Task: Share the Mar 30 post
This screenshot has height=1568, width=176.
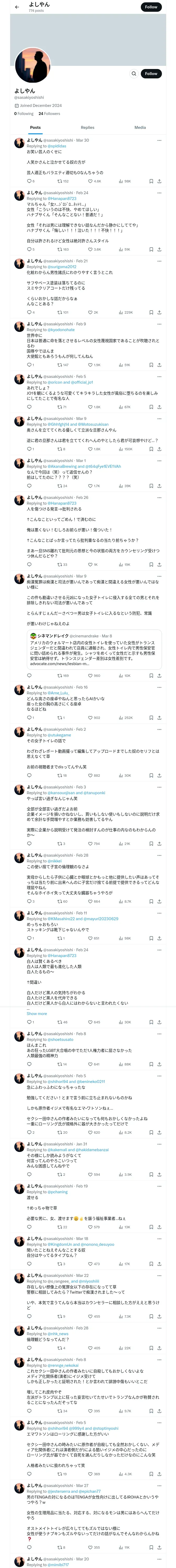Action: (x=159, y=181)
